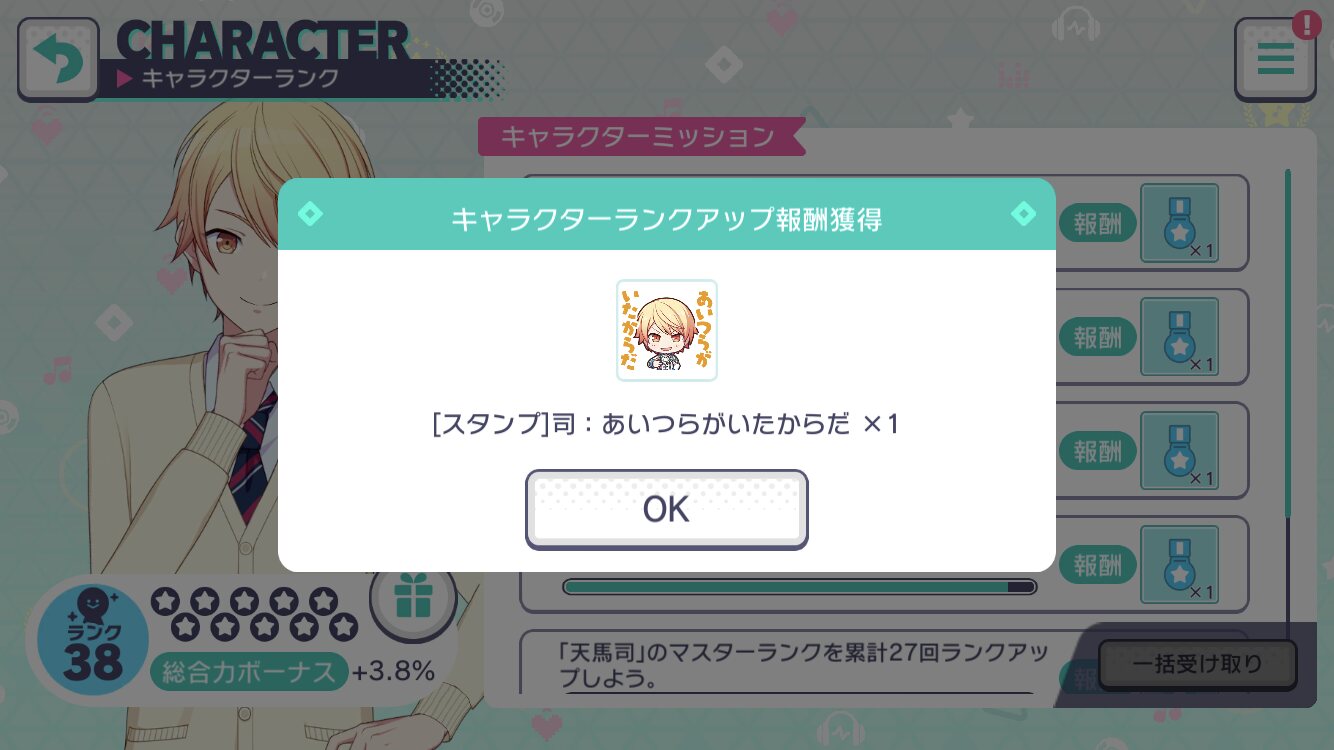Tap the first mission's medal reward icon
1334x750 pixels.
(1180, 223)
